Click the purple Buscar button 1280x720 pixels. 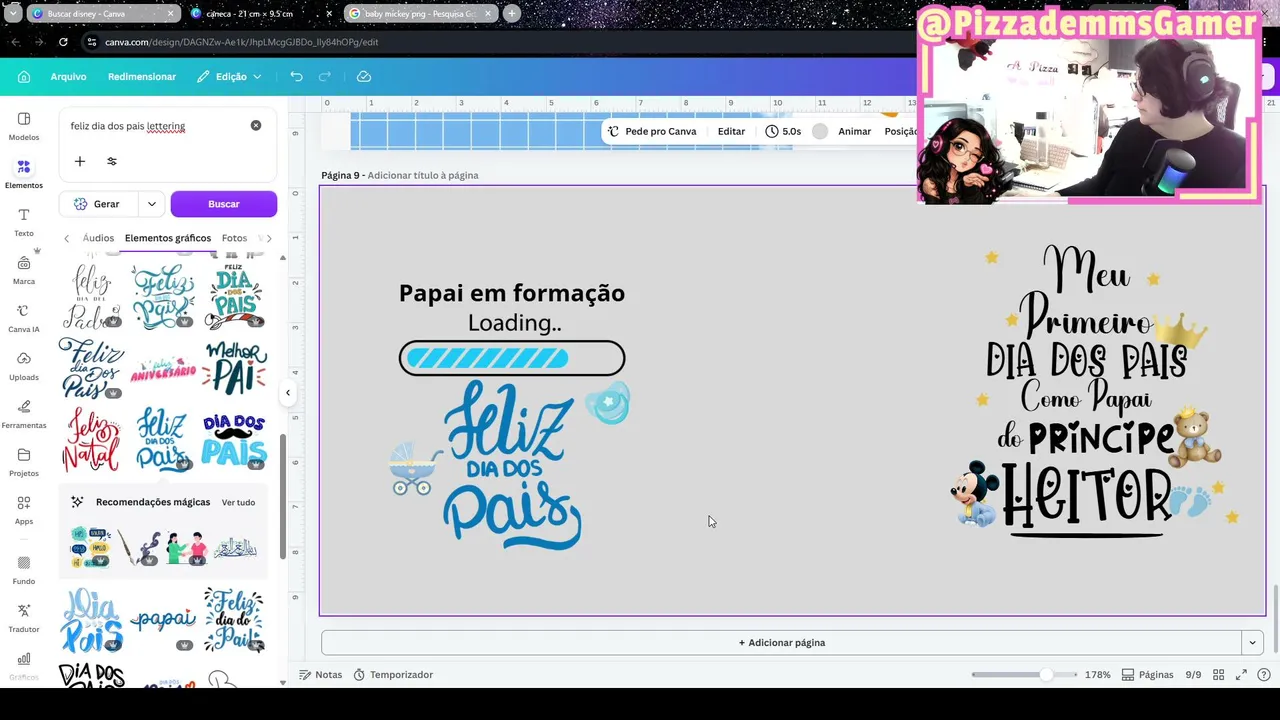pos(224,204)
